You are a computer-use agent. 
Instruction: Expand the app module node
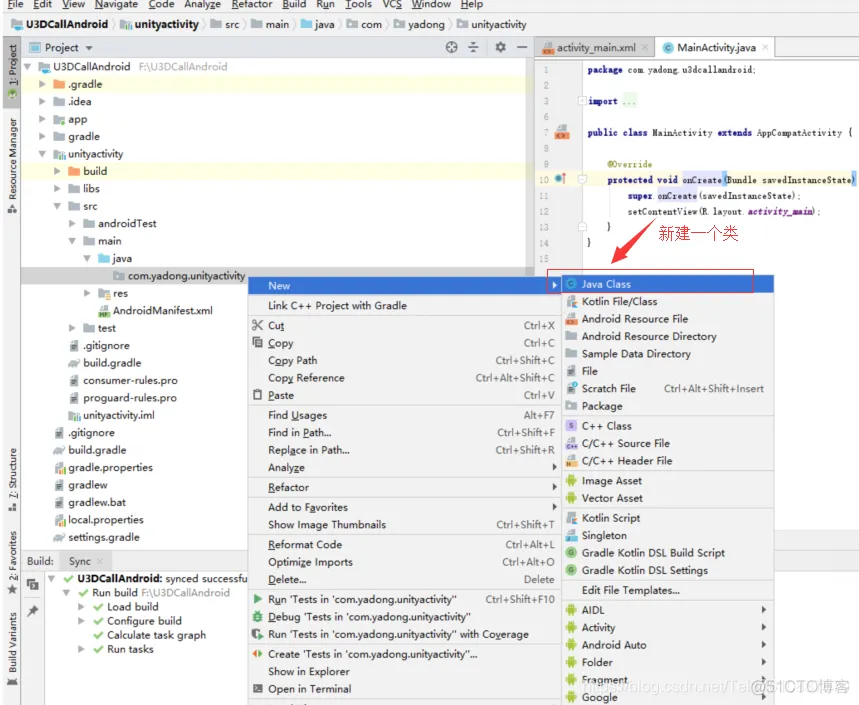coord(42,119)
